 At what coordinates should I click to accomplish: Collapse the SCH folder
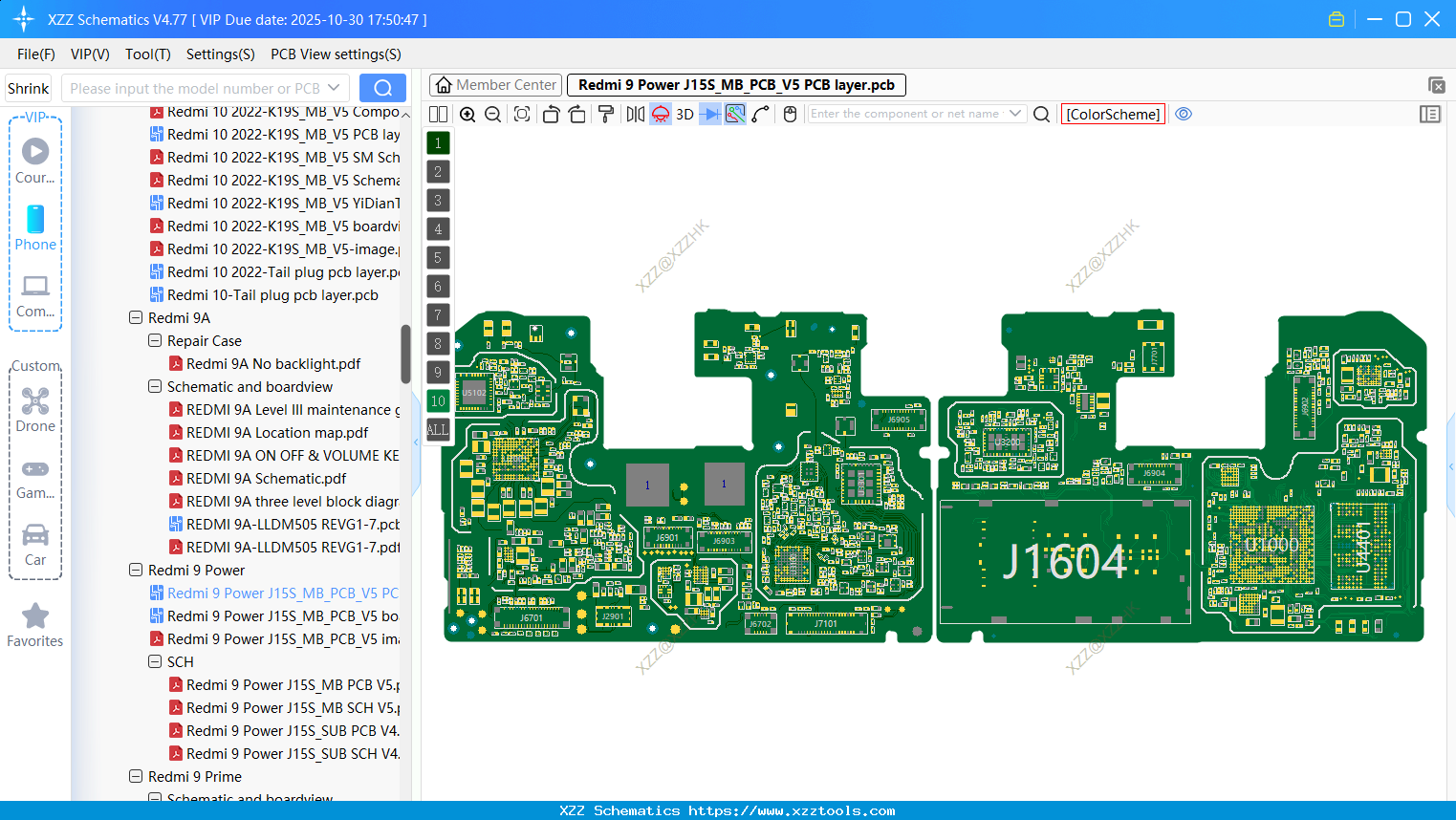[x=155, y=662]
